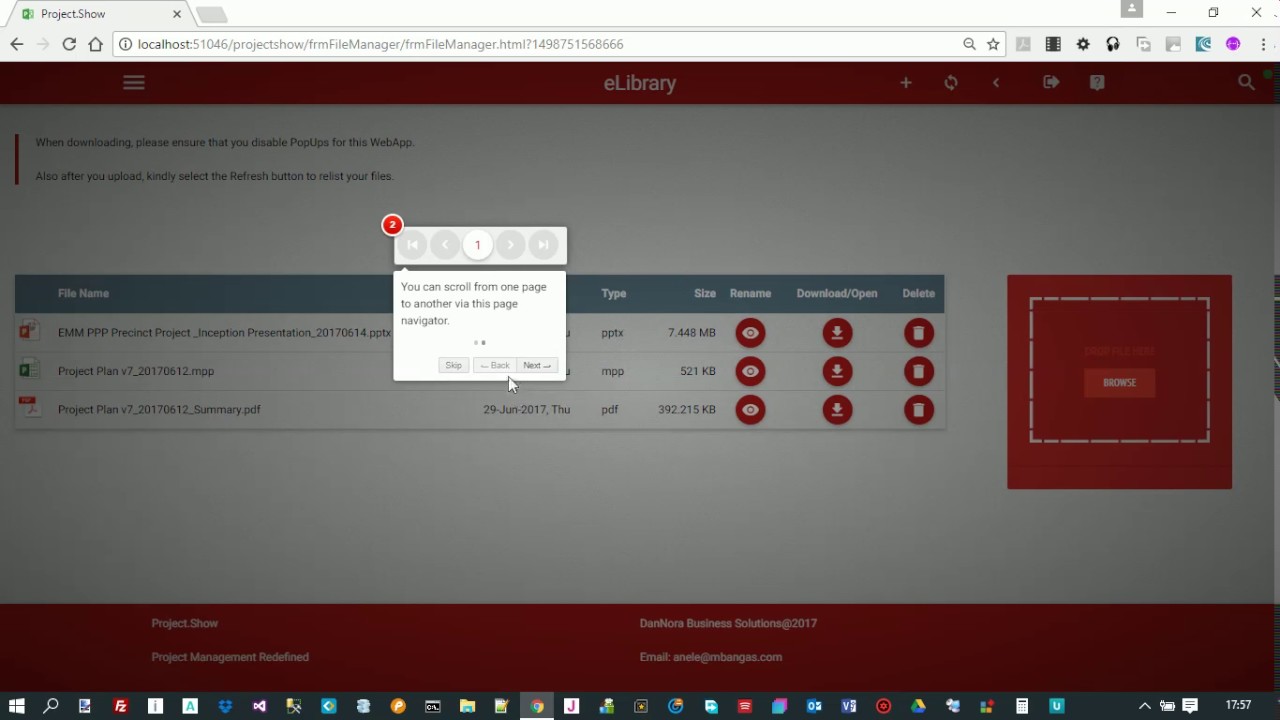Click the 29-Jun-2017, Thu date cell
This screenshot has width=1280, height=720.
point(527,410)
